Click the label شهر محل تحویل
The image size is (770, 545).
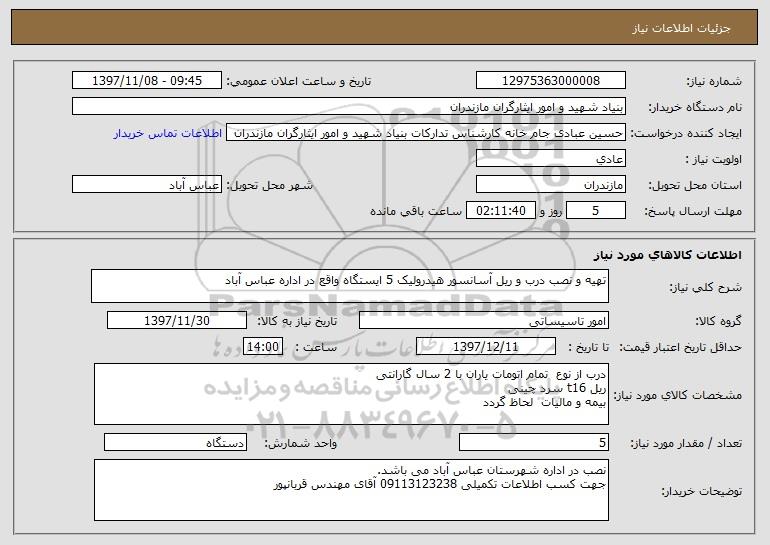pos(269,186)
